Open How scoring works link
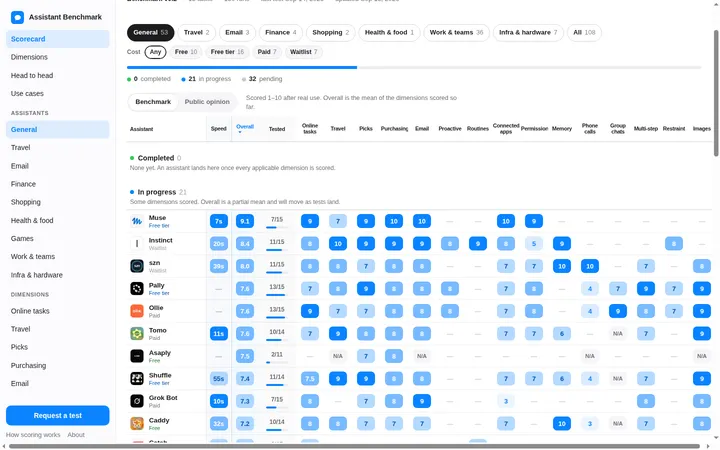This screenshot has width=720, height=450. (x=33, y=435)
